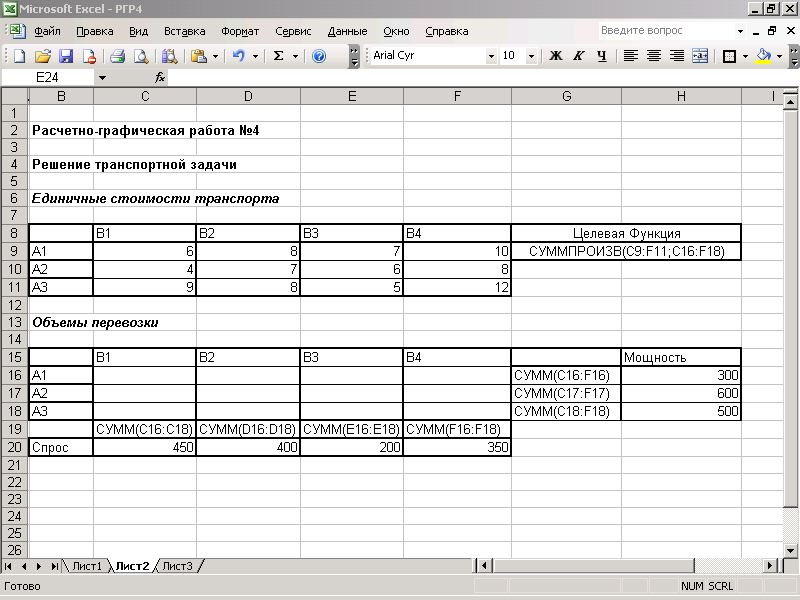The image size is (800, 600).
Task: Open the Arial Cyr font name dropdown
Action: 491,56
